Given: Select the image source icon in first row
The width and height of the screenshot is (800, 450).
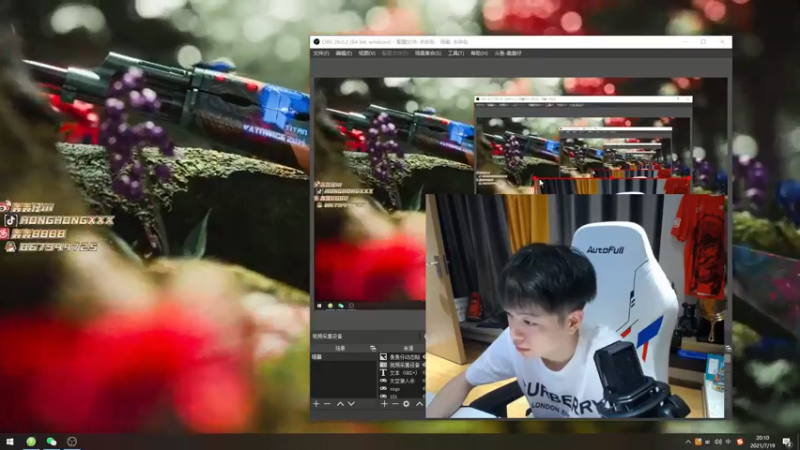Looking at the screenshot, I should (383, 357).
